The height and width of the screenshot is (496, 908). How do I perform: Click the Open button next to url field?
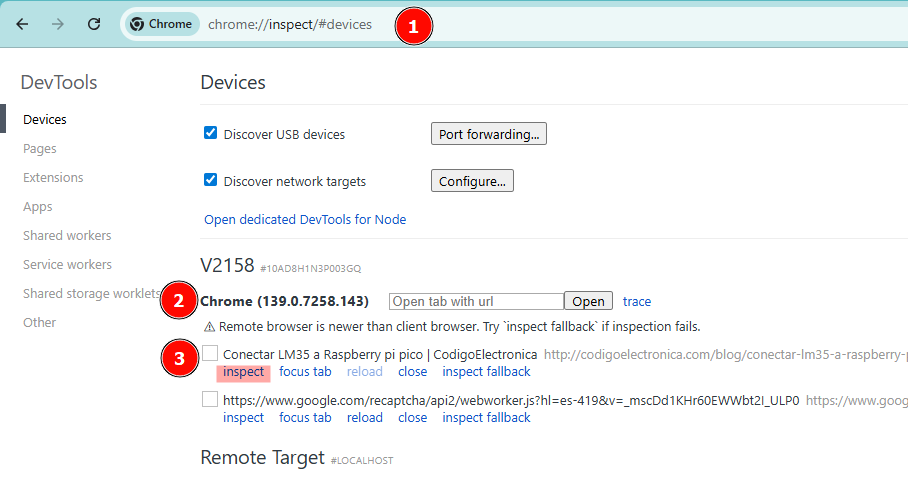(x=588, y=301)
